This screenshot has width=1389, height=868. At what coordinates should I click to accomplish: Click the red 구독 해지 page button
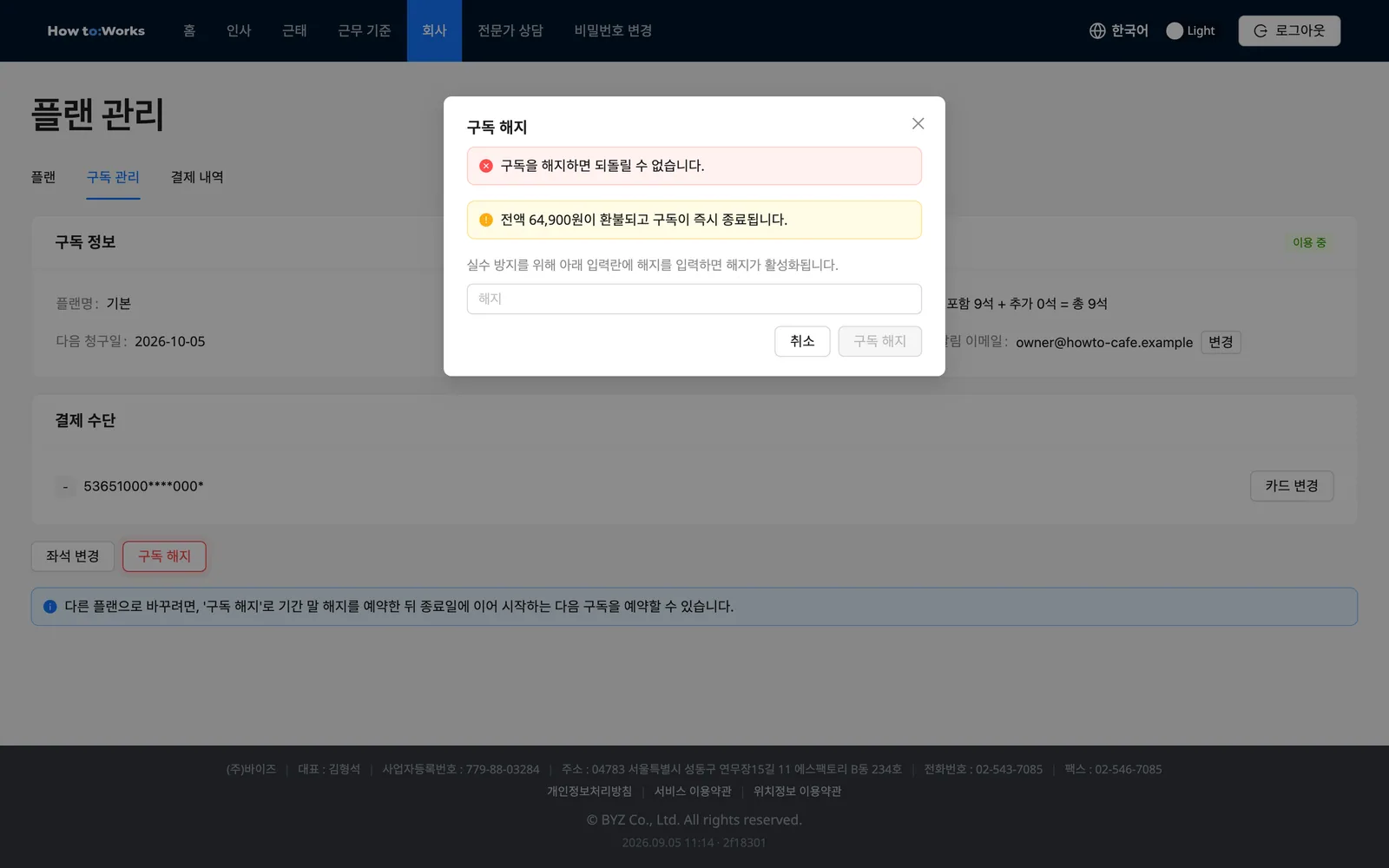(164, 556)
